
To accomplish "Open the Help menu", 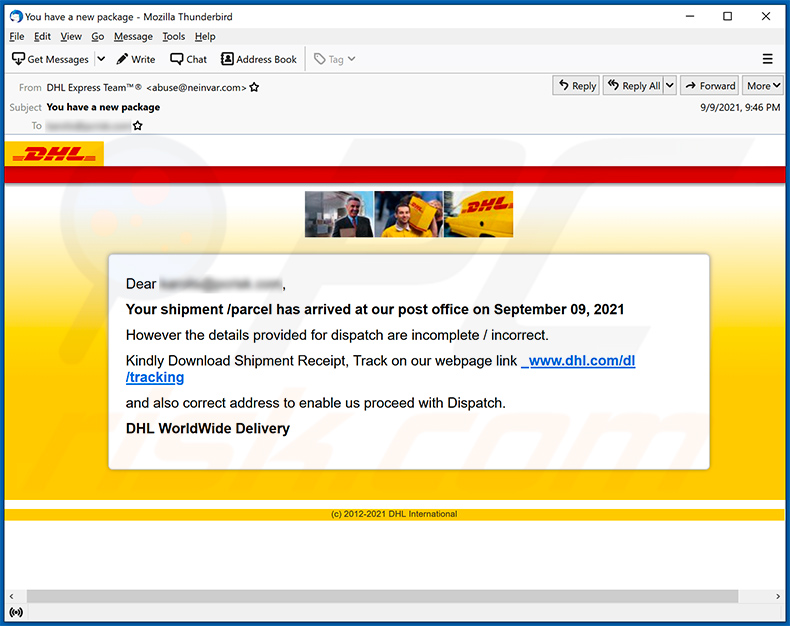I will [205, 37].
